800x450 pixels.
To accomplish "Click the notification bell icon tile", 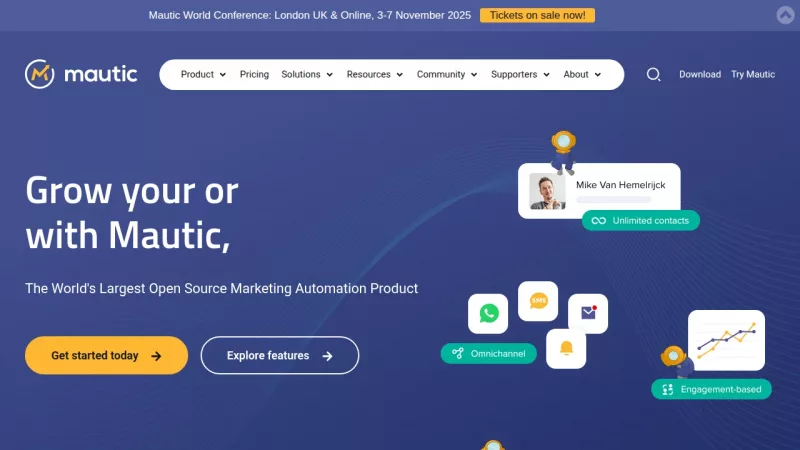I will click(x=566, y=348).
